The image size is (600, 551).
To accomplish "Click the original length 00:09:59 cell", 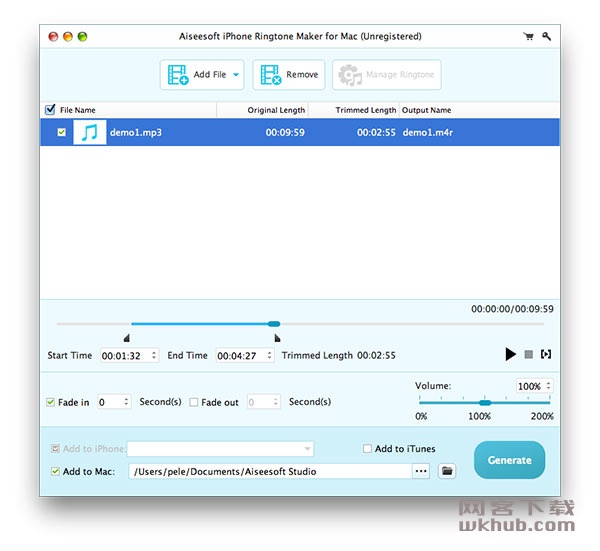I will pos(285,132).
